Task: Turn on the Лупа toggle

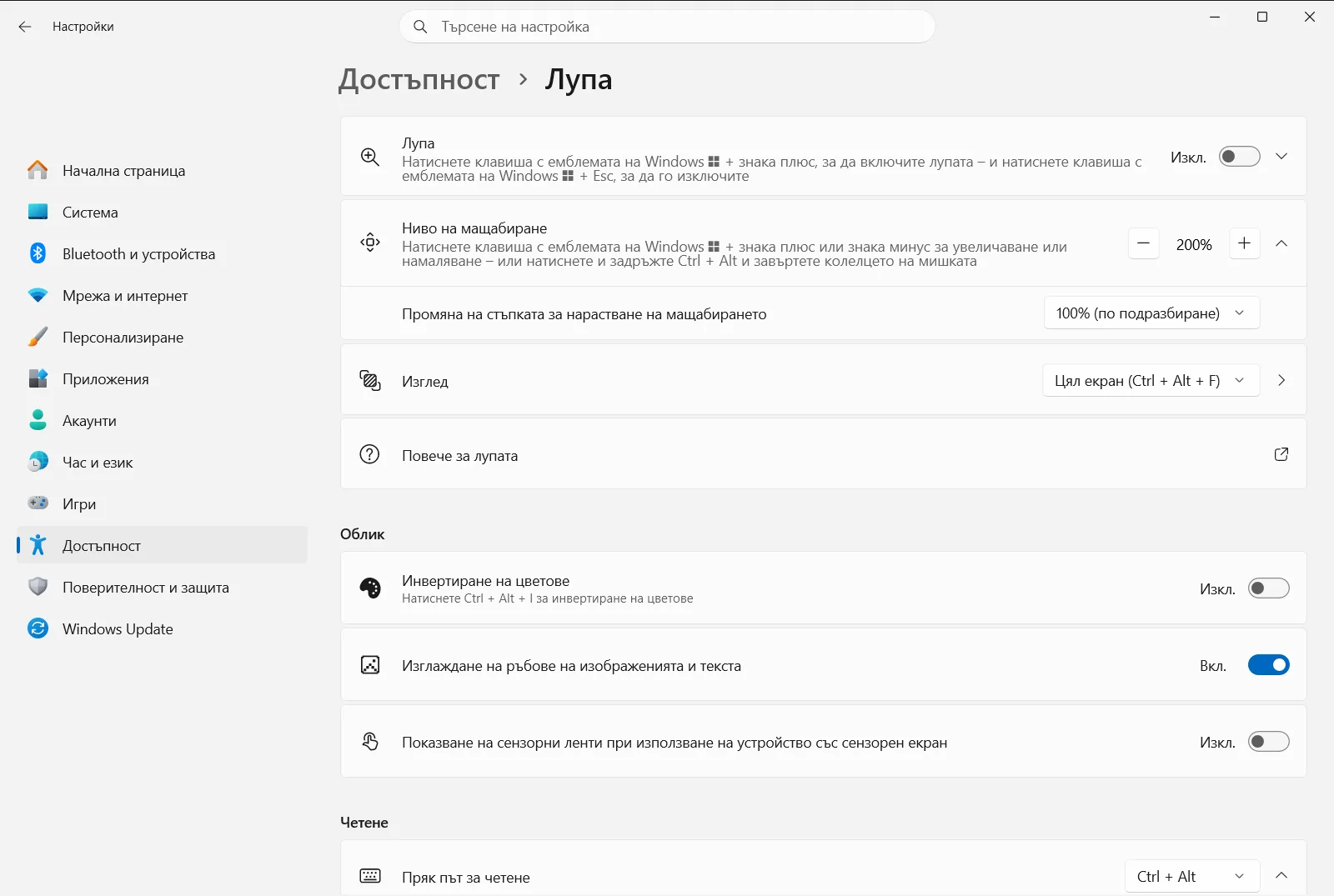Action: coord(1240,157)
